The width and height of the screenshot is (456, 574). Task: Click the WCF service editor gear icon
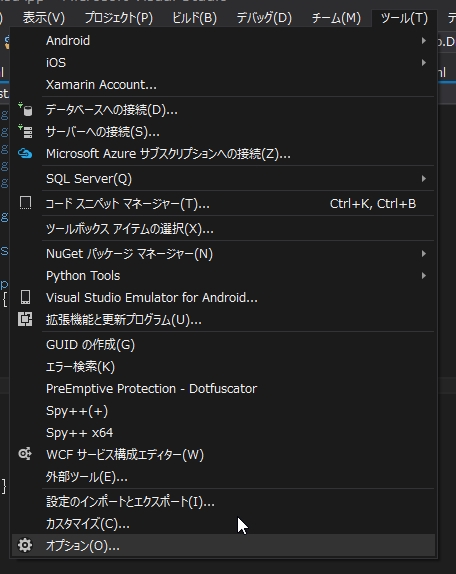[x=25, y=454]
